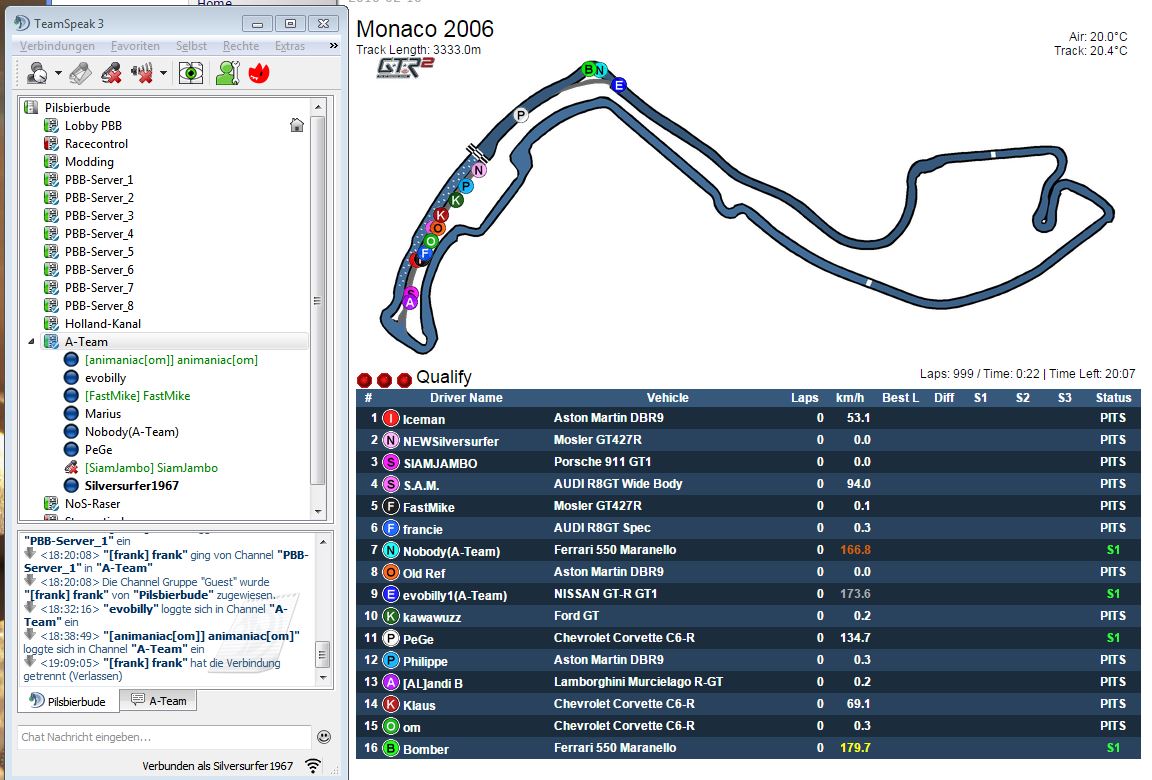Select user evobilly in A-Team channel

pos(105,378)
